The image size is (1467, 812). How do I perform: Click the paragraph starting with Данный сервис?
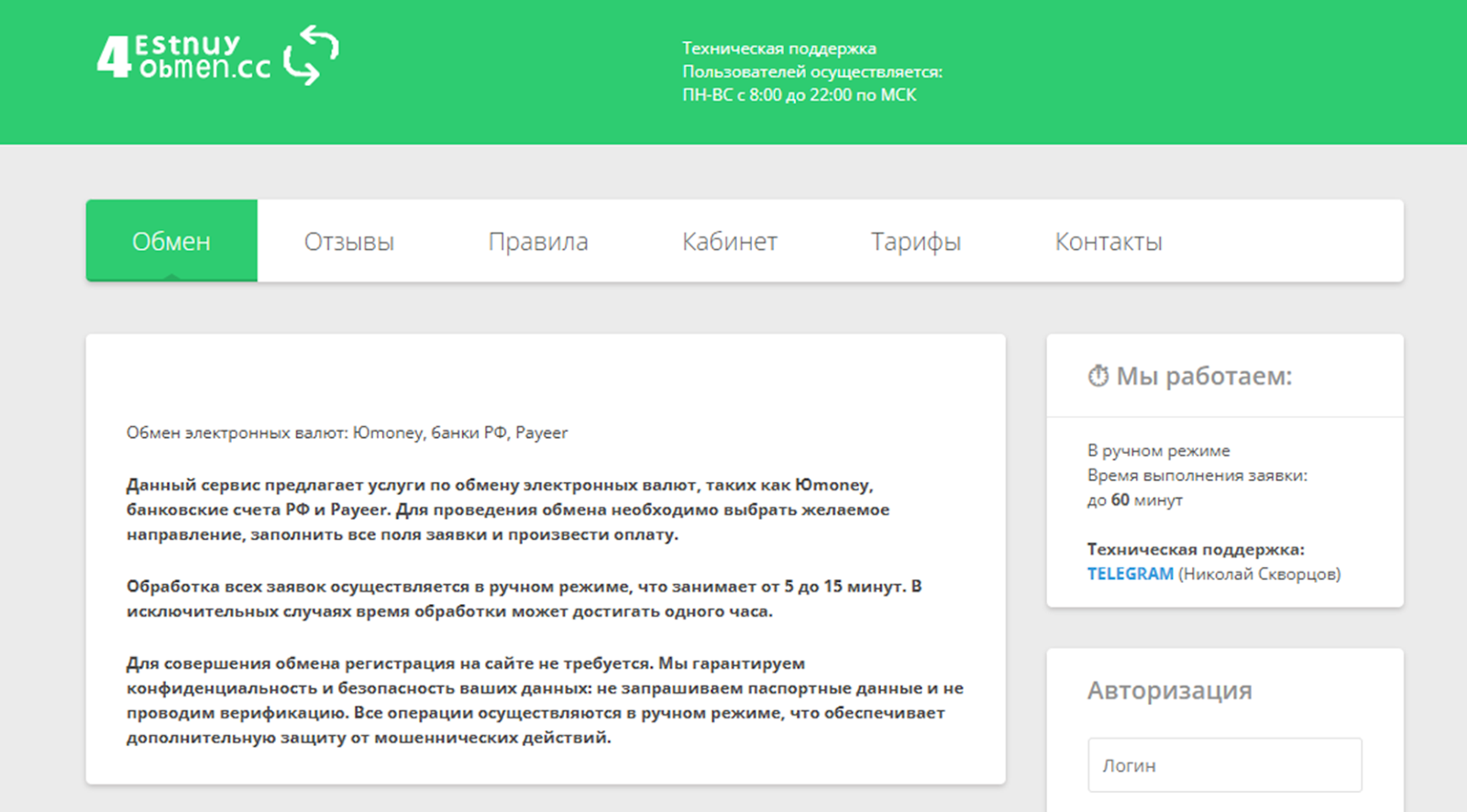507,510
